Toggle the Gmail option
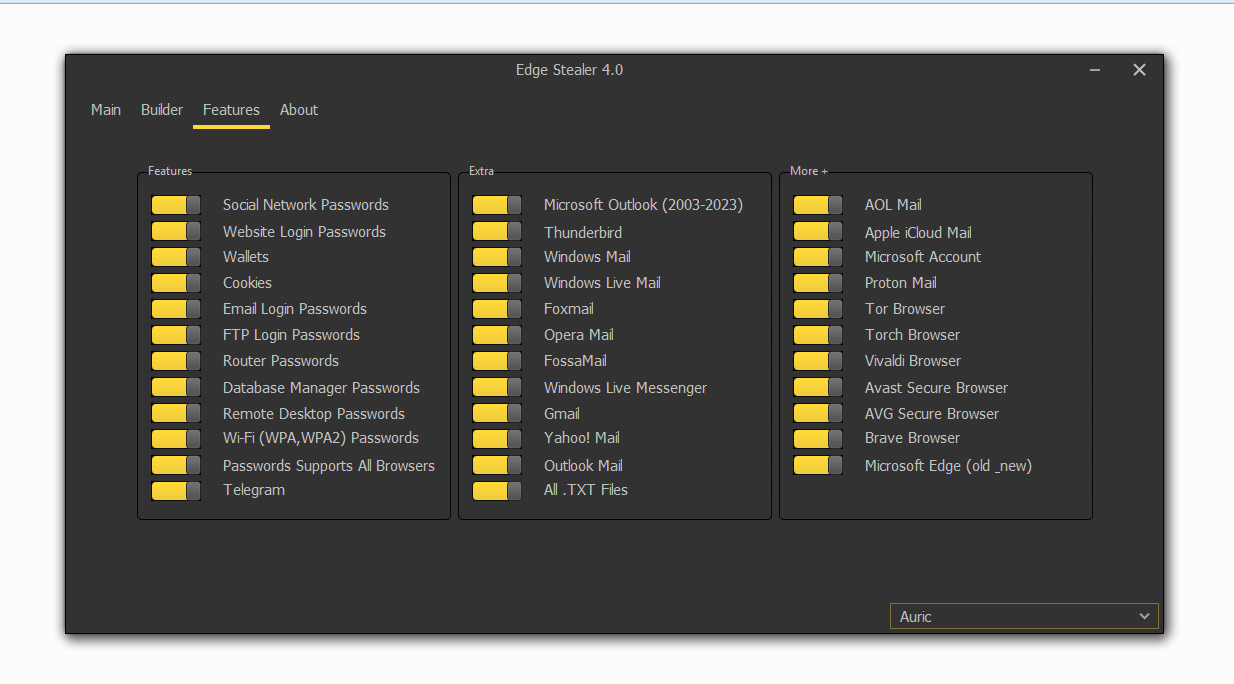 coord(497,412)
